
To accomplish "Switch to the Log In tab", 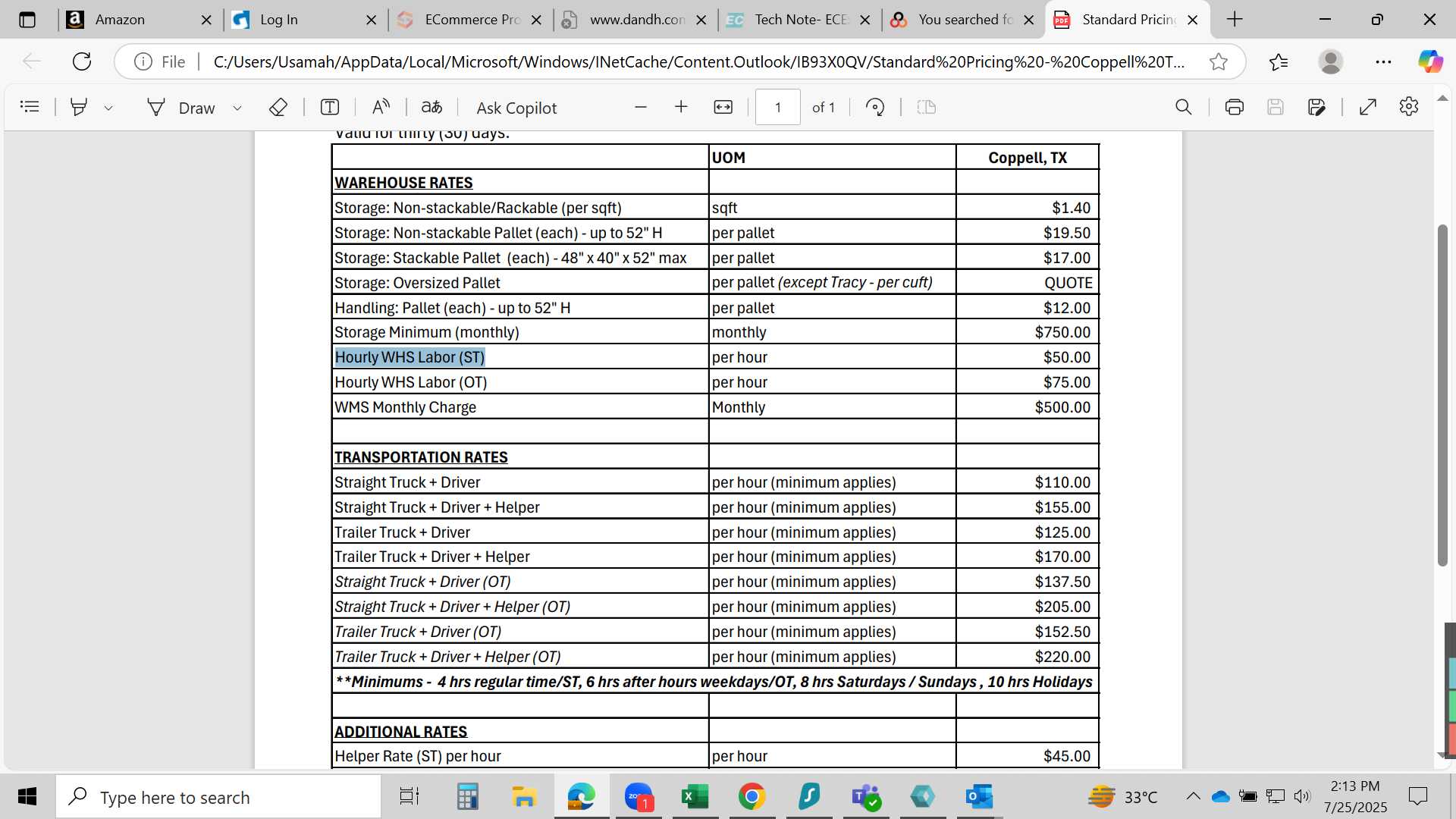I will pyautogui.click(x=296, y=20).
